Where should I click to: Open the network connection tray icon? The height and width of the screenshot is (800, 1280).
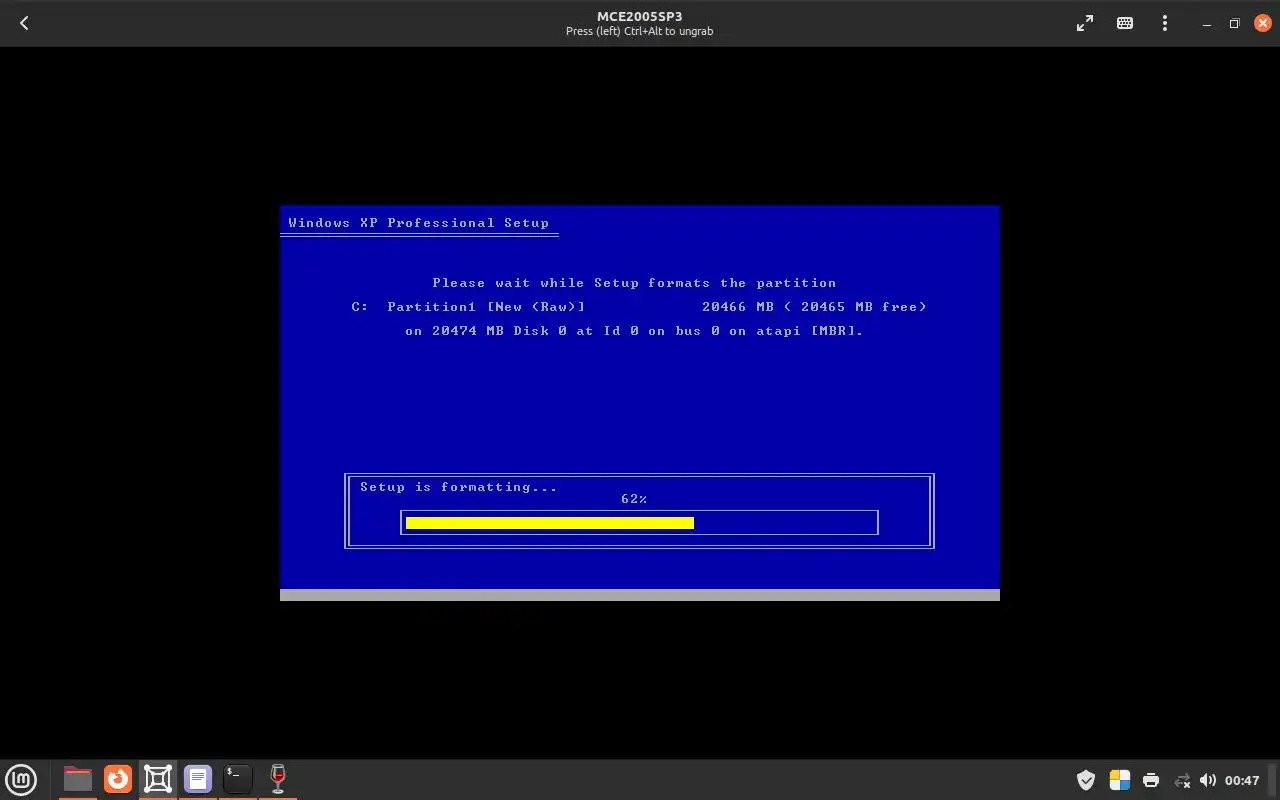pos(1182,780)
